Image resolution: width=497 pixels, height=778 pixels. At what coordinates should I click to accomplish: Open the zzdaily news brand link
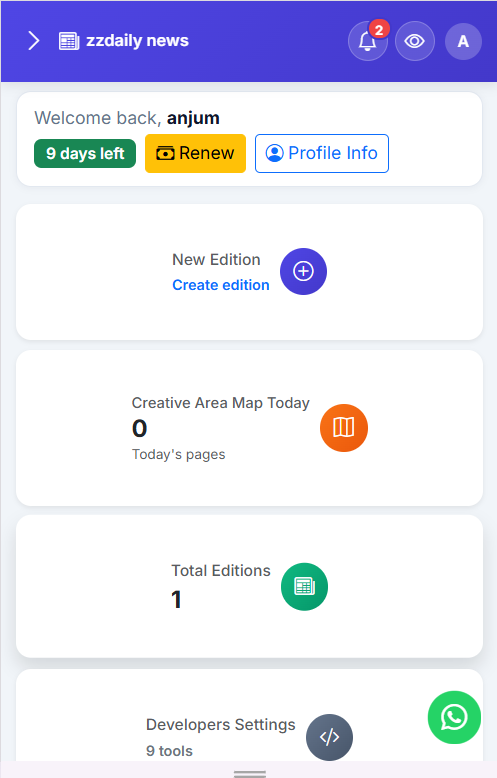click(124, 41)
